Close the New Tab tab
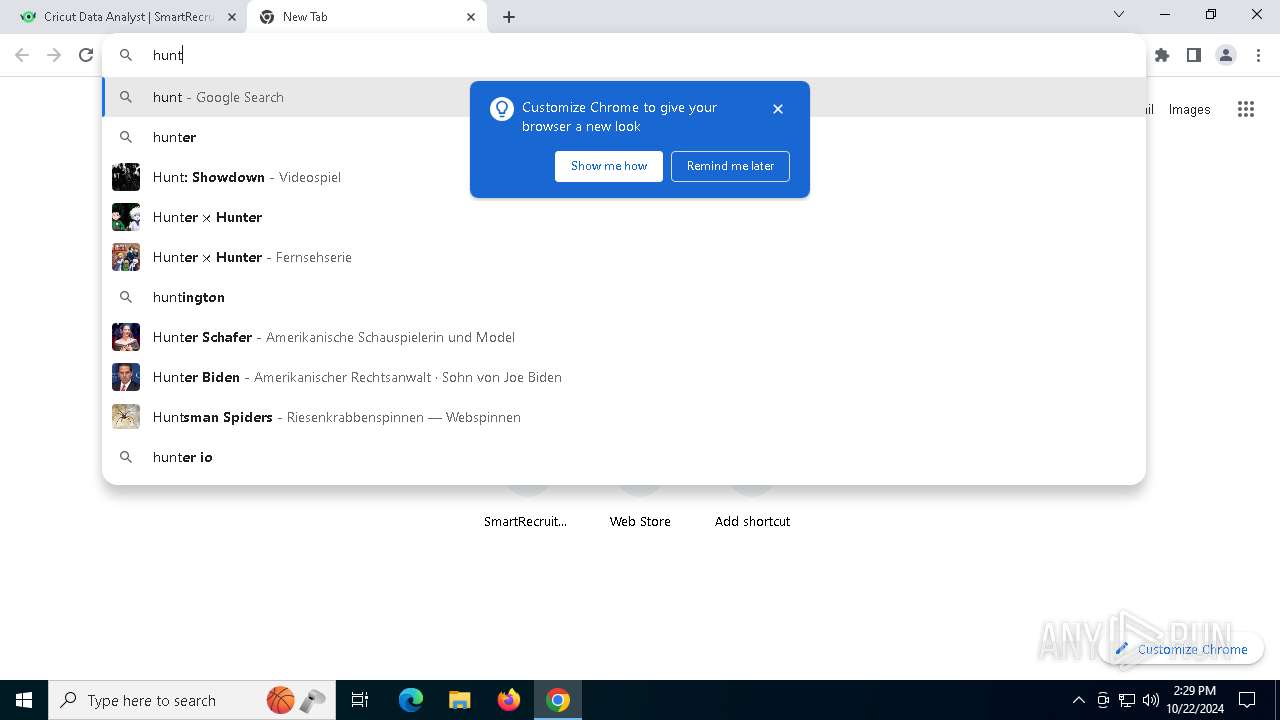This screenshot has width=1280, height=720. coord(471,17)
